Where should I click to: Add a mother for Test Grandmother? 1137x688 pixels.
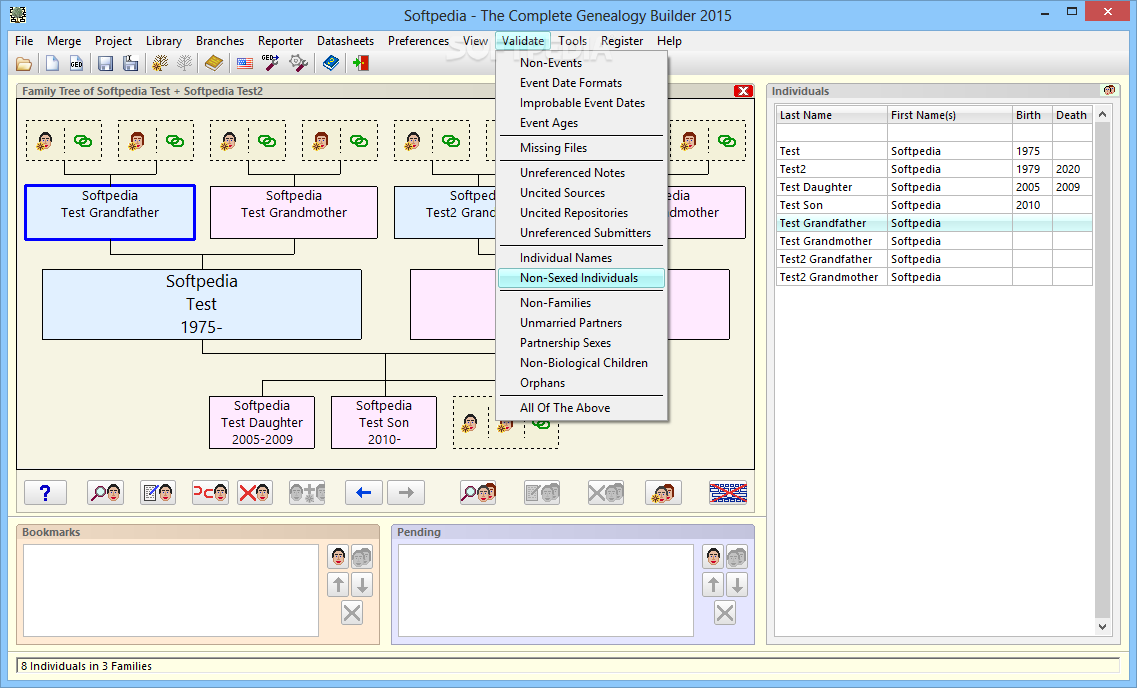(x=321, y=141)
